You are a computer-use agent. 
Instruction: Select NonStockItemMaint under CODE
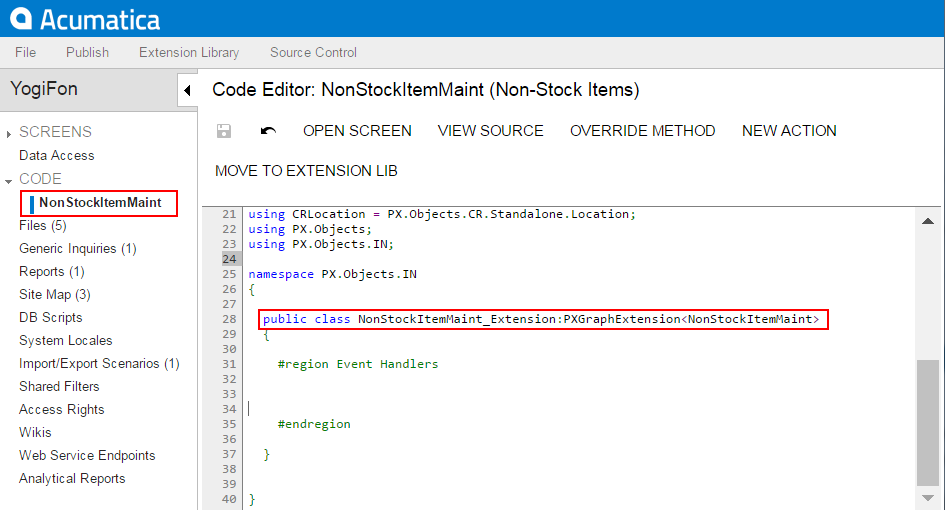(100, 203)
